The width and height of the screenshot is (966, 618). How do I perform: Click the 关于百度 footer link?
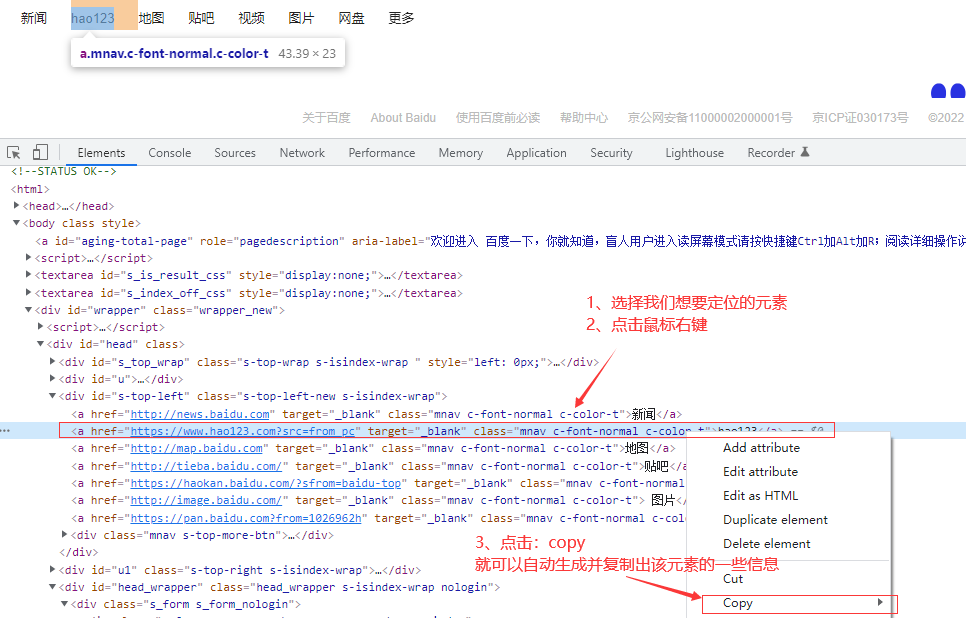coord(327,118)
